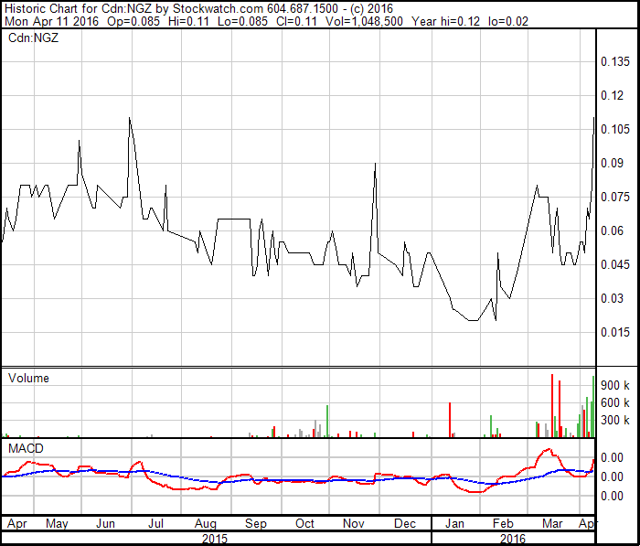Image resolution: width=640 pixels, height=546 pixels.
Task: Click the red volume bar in January
Action: pos(450,420)
